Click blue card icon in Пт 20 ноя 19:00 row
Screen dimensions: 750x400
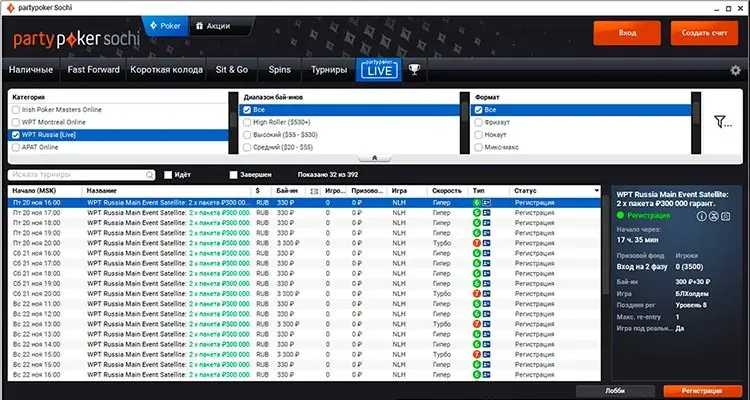(486, 233)
